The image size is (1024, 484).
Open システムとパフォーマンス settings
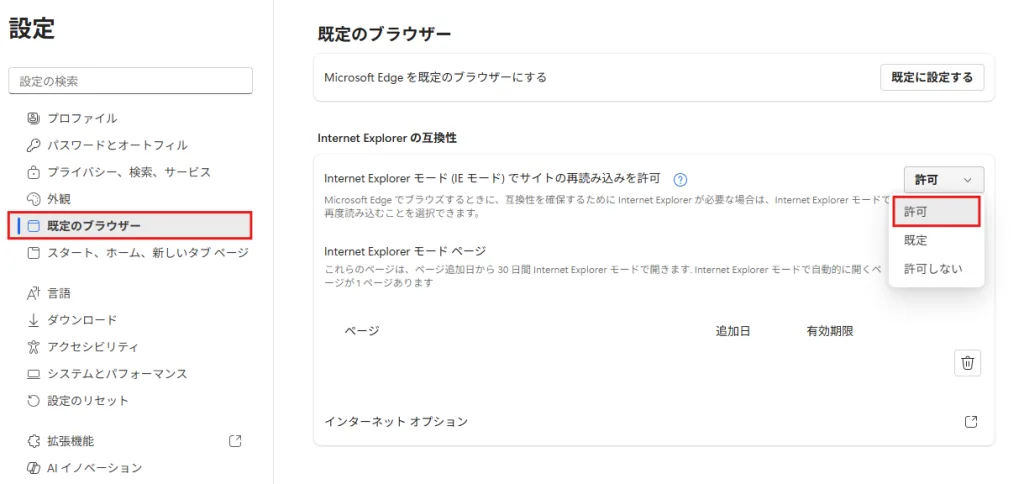(117, 374)
